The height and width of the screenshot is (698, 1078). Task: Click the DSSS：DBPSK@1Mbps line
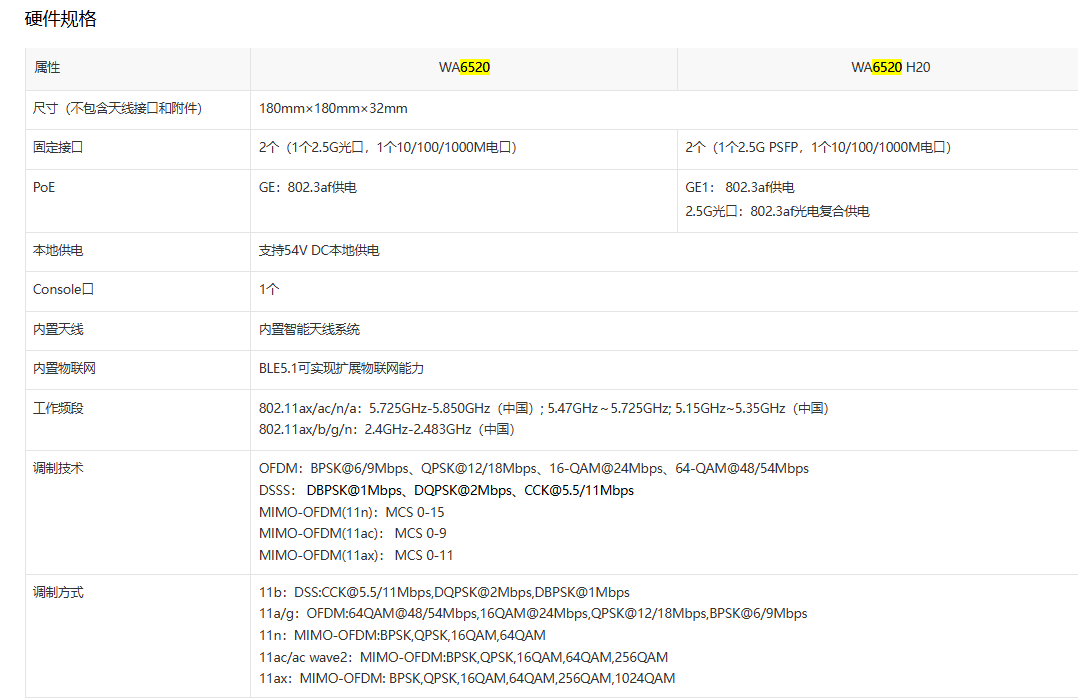pos(446,490)
